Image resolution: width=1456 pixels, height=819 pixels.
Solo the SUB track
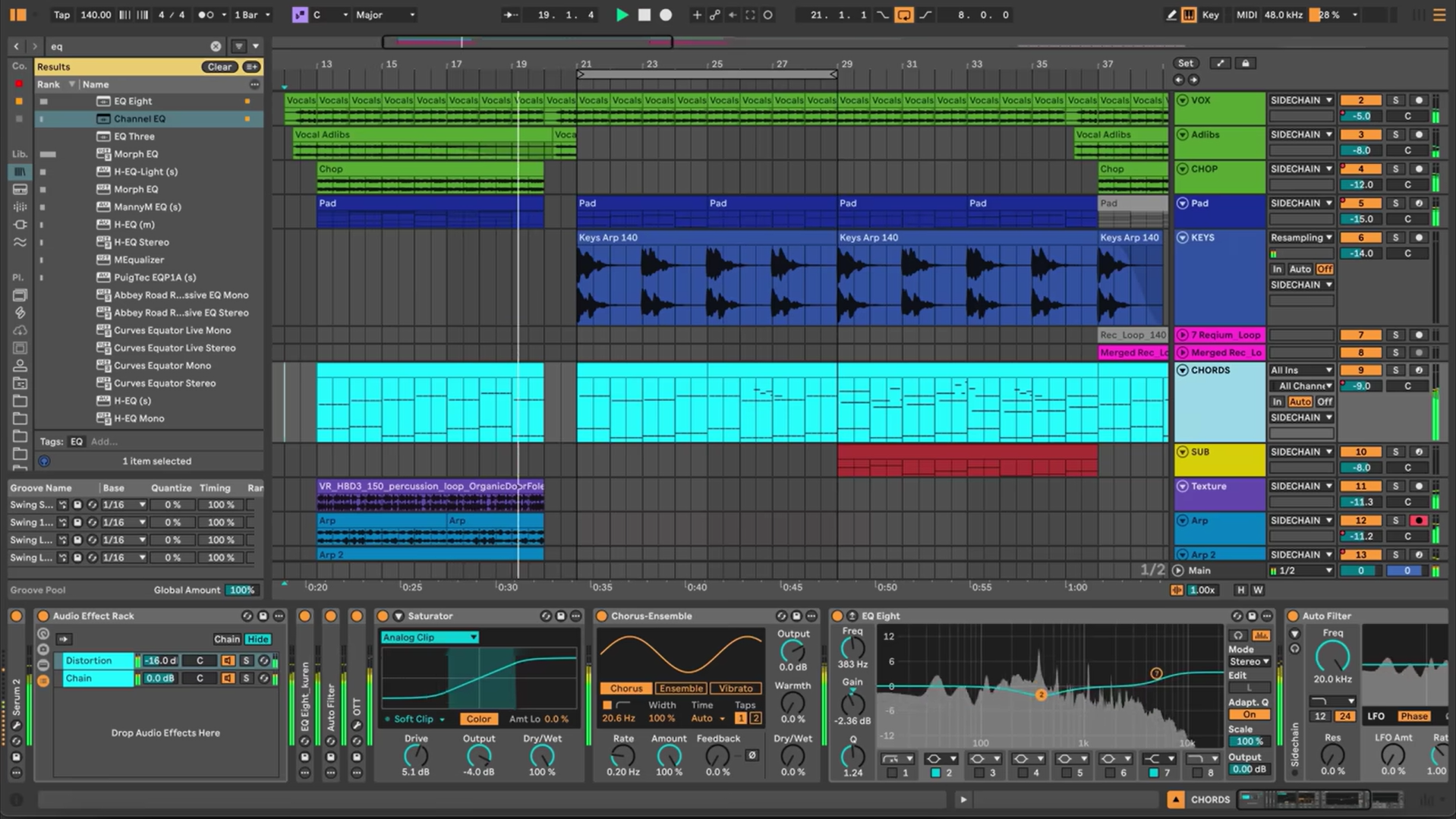(1395, 452)
